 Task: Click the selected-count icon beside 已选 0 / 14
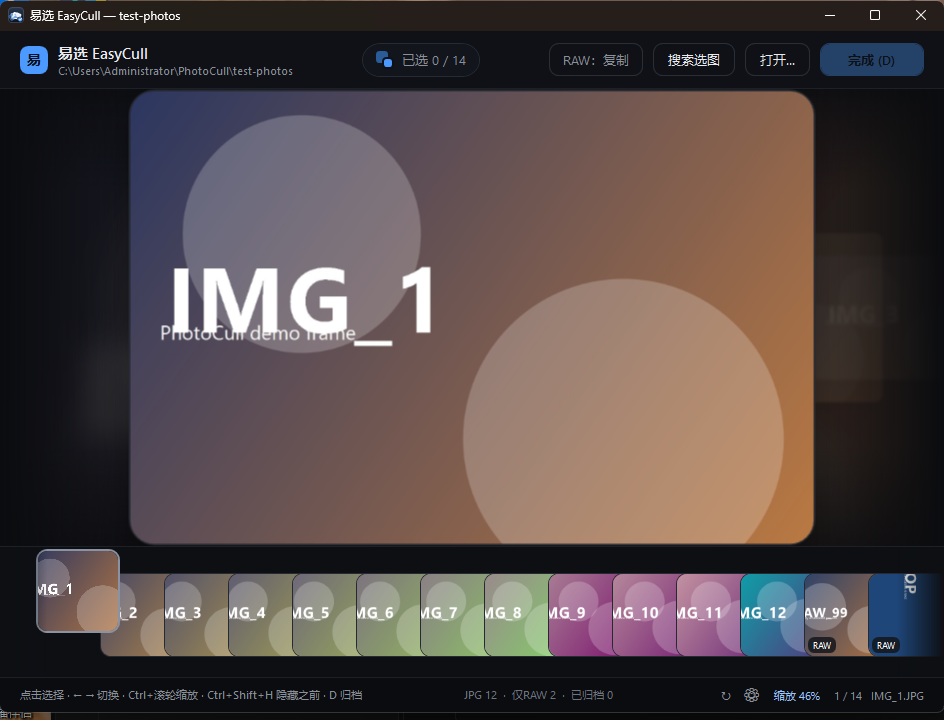[384, 60]
